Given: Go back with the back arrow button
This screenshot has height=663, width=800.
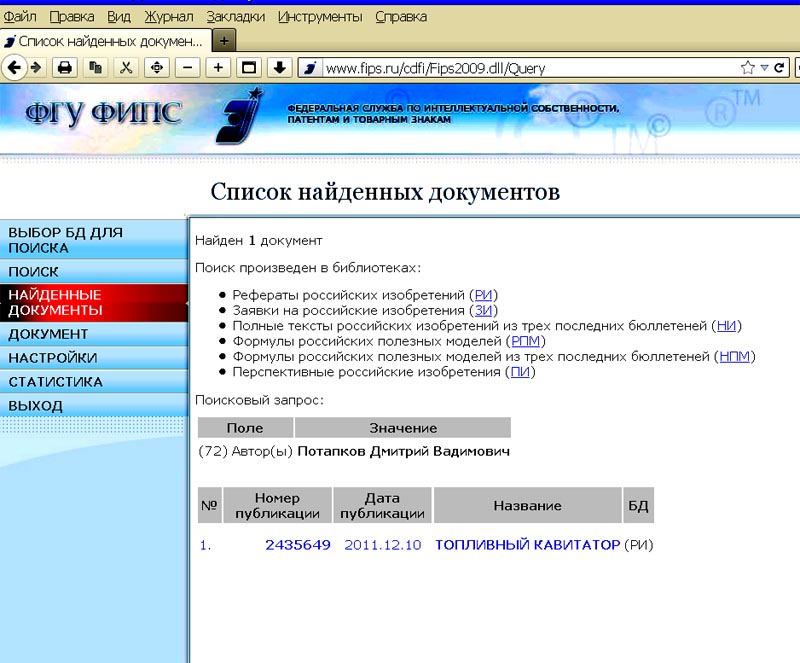Looking at the screenshot, I should pyautogui.click(x=14, y=67).
